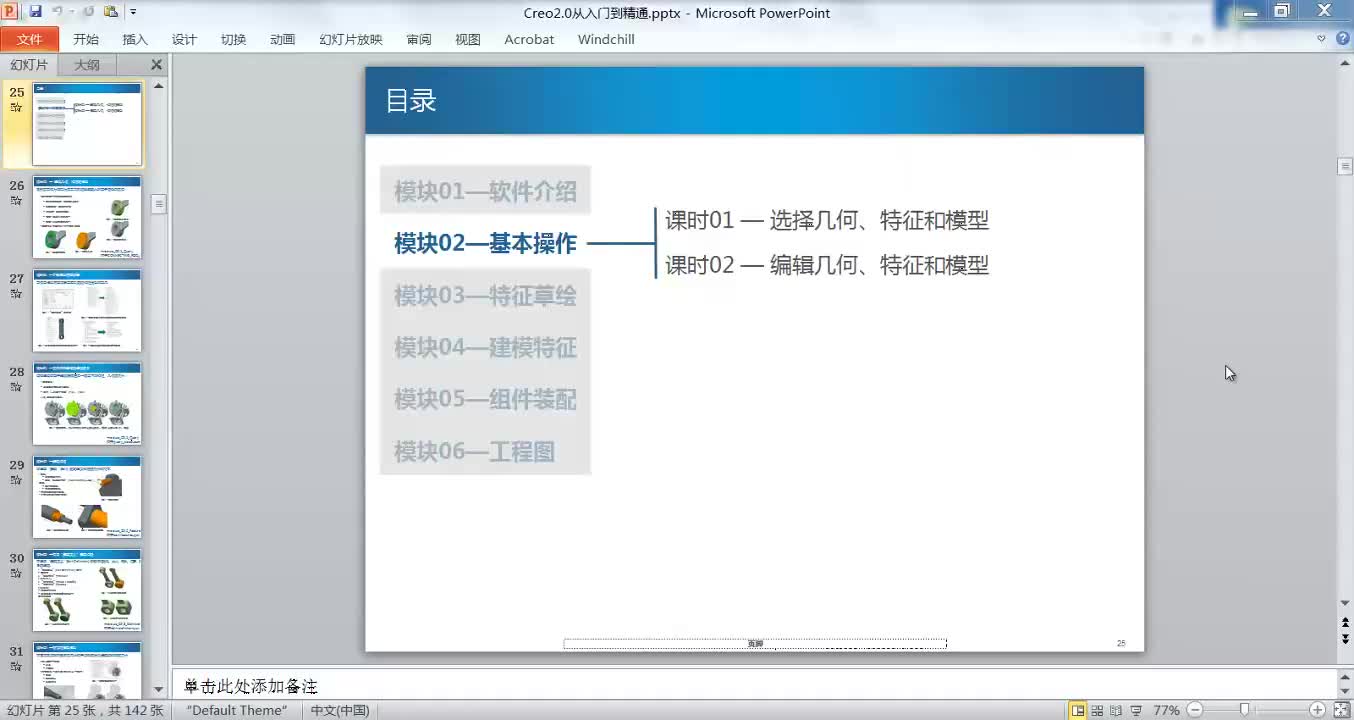Click thumbnail pane scroll down arrow
The width and height of the screenshot is (1354, 720).
point(158,690)
